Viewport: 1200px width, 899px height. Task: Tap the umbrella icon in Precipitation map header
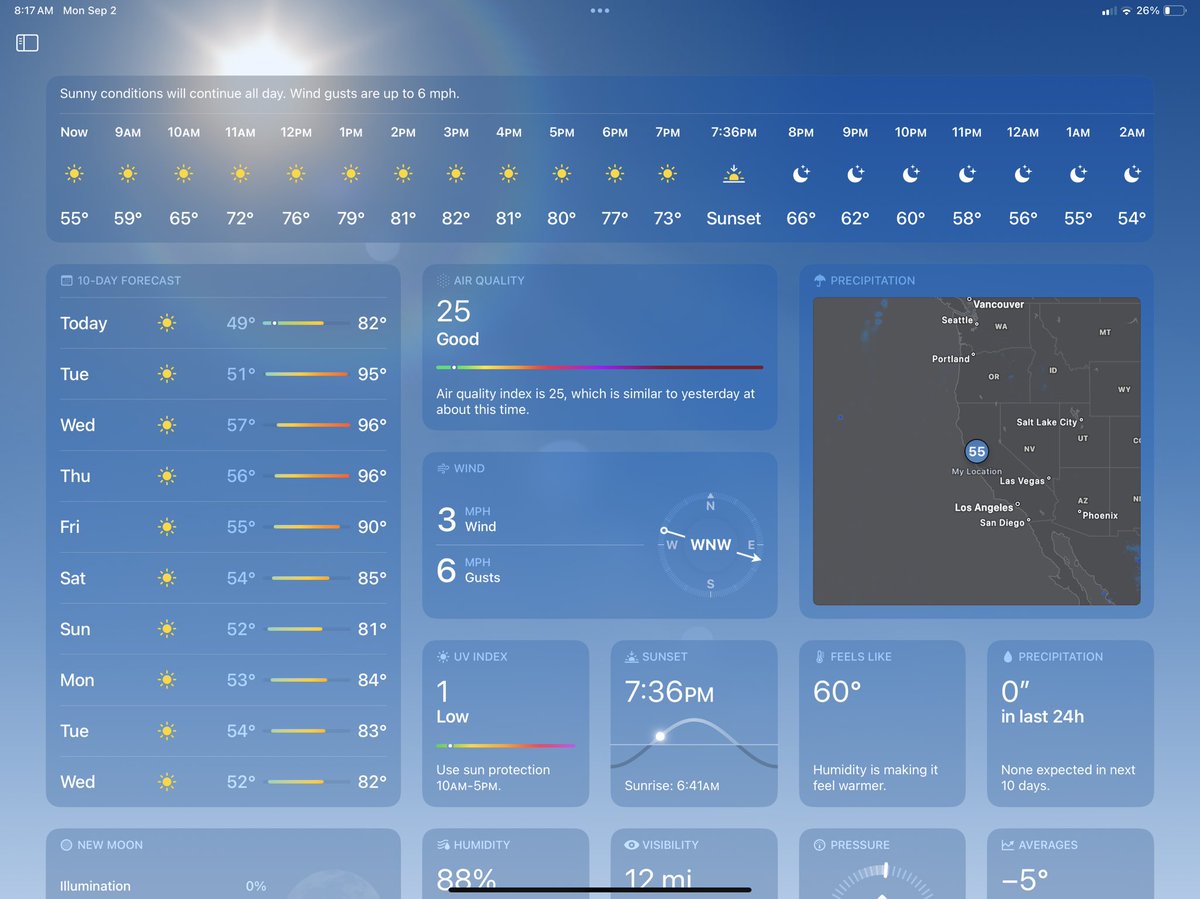[820, 281]
